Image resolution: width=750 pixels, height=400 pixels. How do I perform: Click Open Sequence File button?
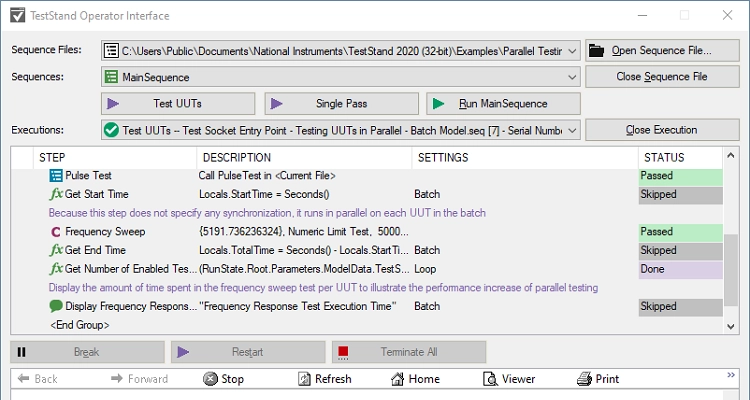655,50
